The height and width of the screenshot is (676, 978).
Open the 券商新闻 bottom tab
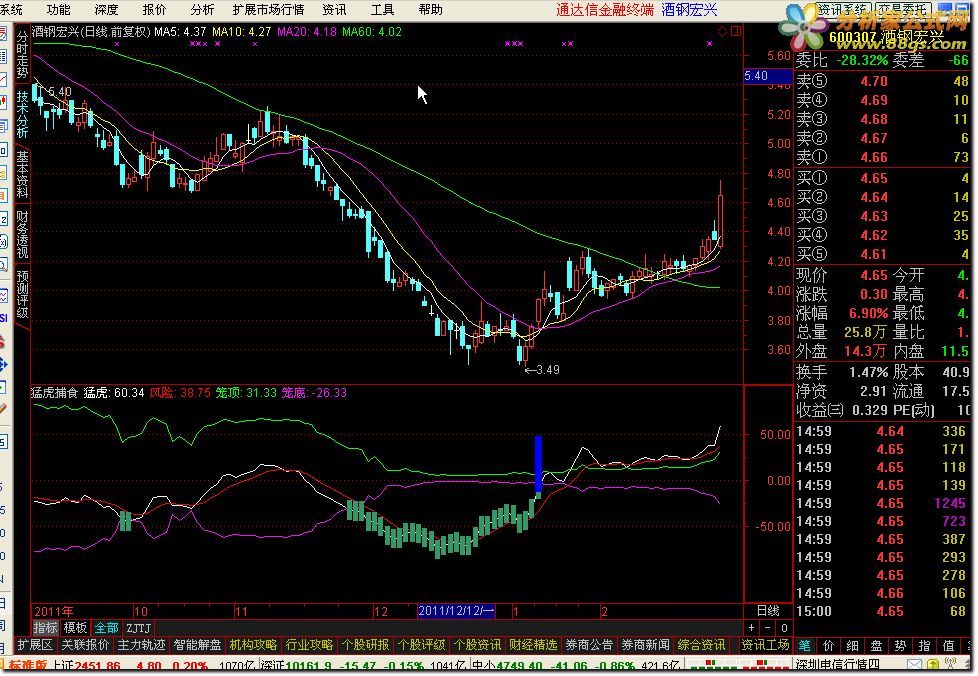tap(645, 644)
